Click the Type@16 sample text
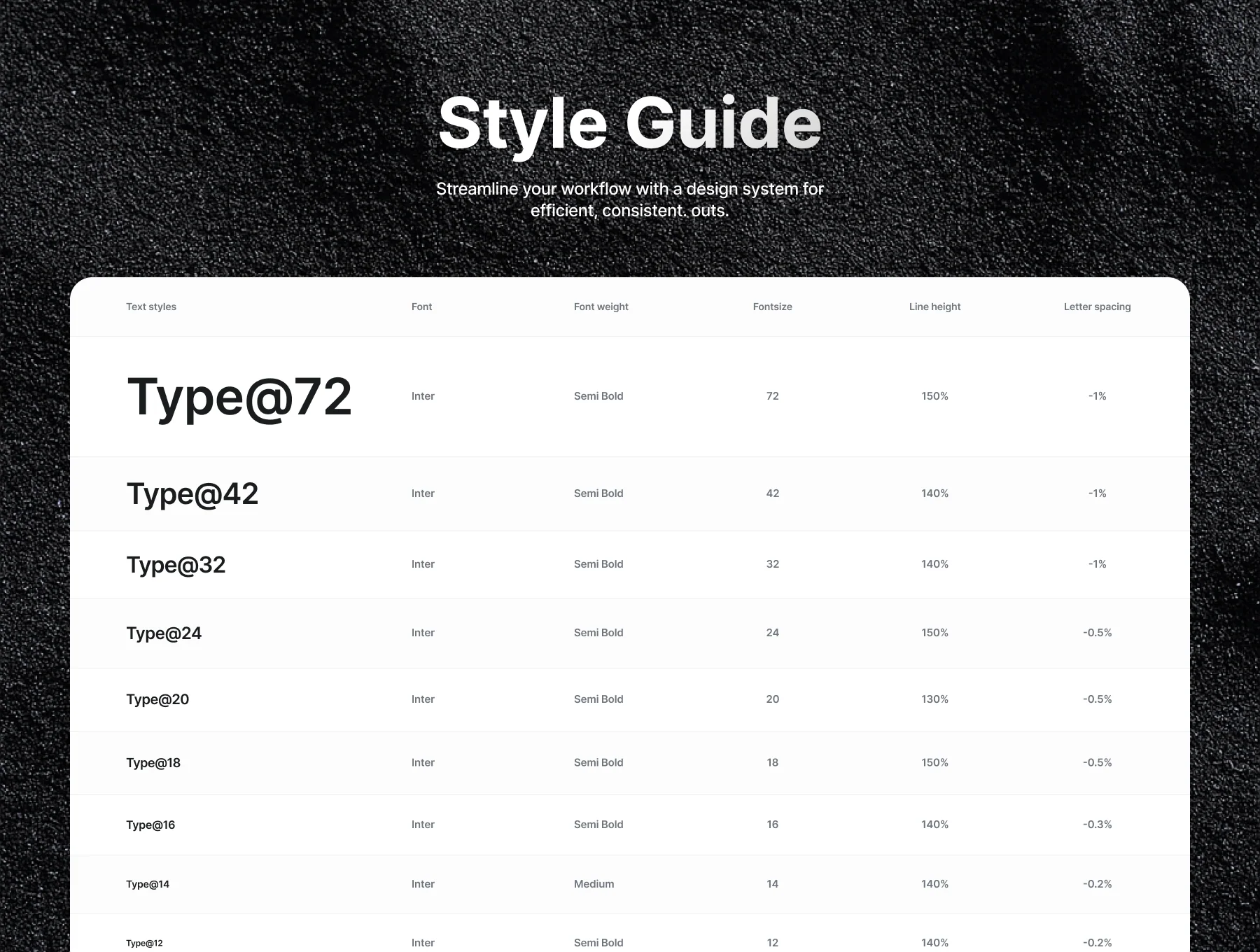 pos(150,825)
